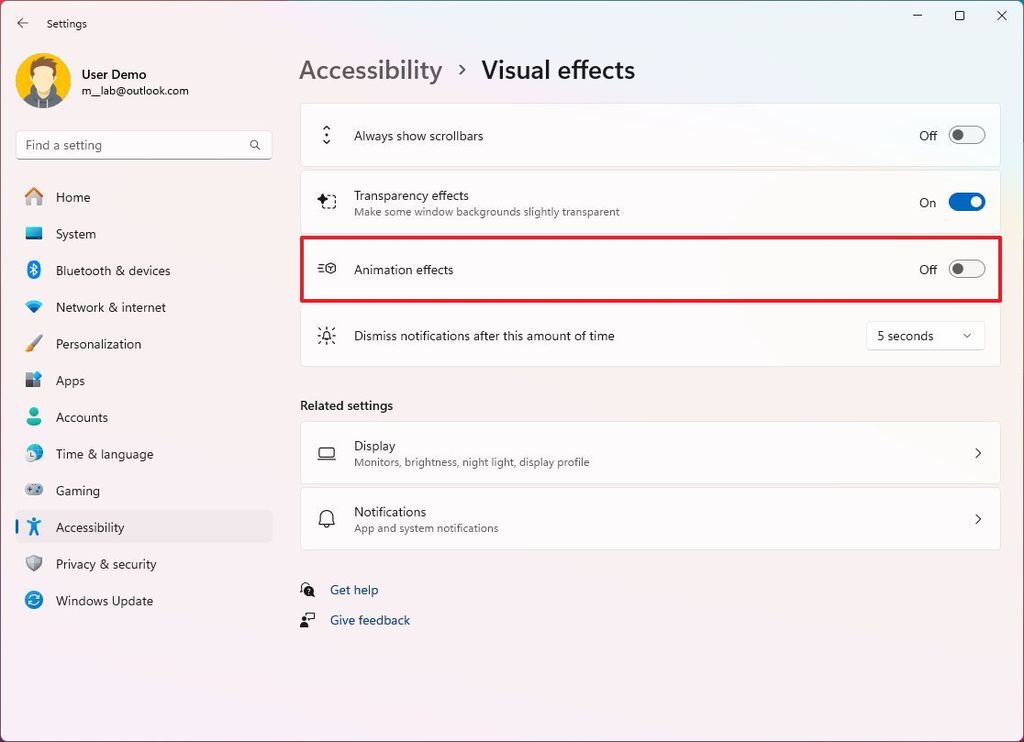Click the Get help link

click(354, 590)
